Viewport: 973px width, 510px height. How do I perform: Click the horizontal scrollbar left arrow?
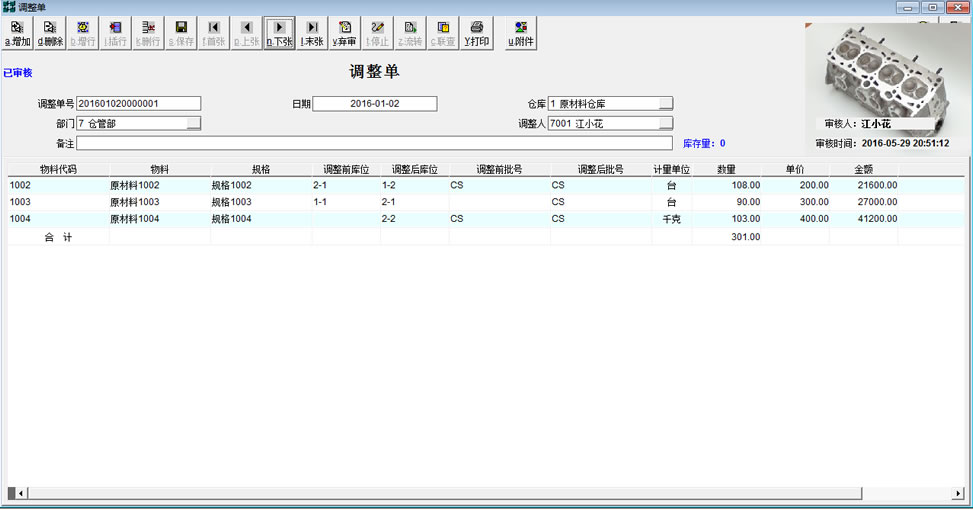(20, 493)
